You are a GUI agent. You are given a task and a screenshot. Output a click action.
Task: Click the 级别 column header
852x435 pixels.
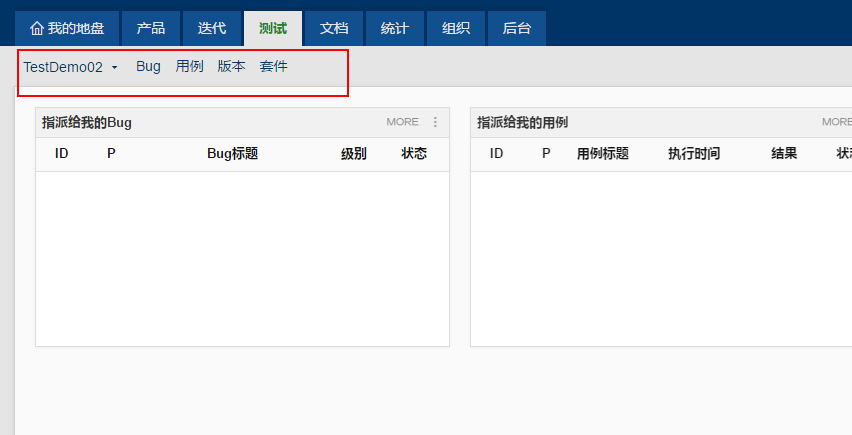(354, 154)
